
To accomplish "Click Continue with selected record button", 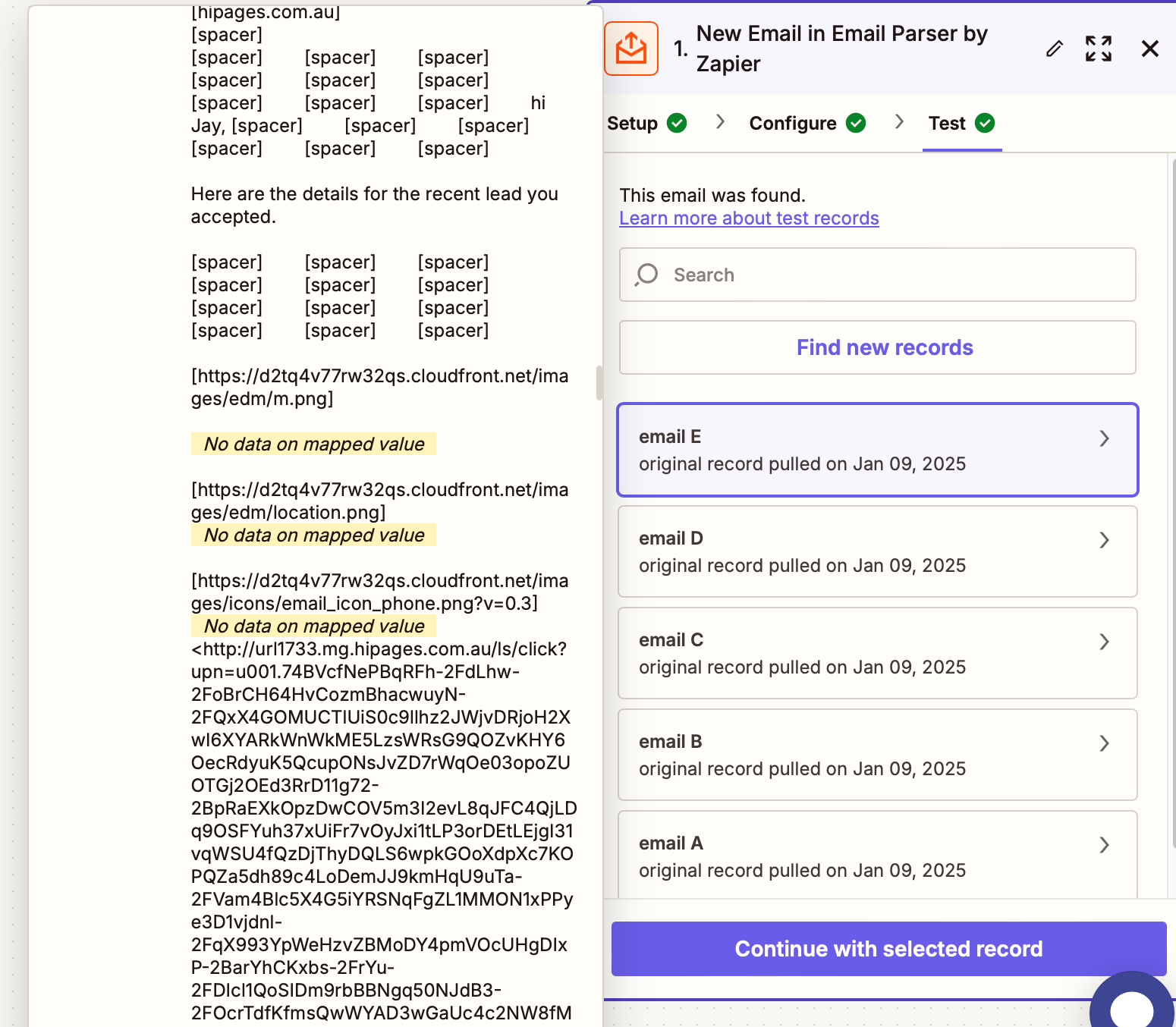I will [888, 949].
